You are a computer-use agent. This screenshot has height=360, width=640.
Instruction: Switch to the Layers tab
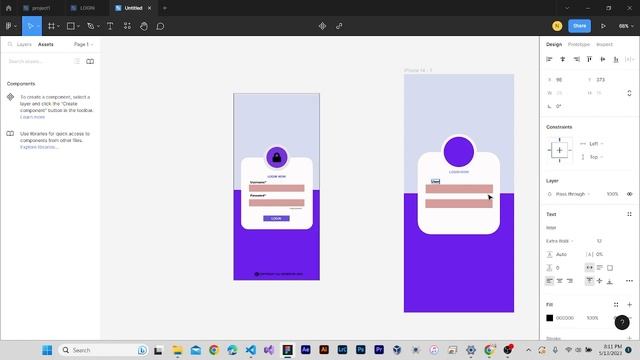pyautogui.click(x=24, y=44)
